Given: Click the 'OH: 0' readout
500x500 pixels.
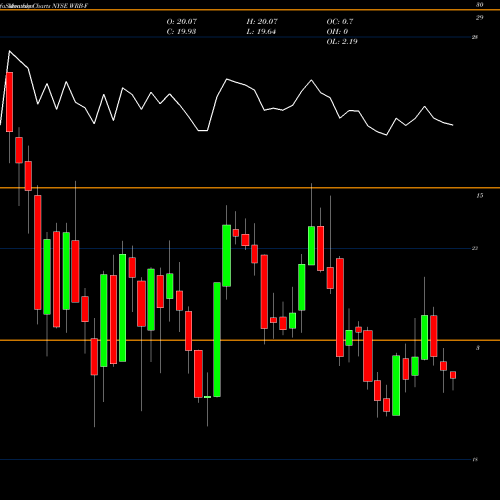Looking at the screenshot, I should (337, 32).
